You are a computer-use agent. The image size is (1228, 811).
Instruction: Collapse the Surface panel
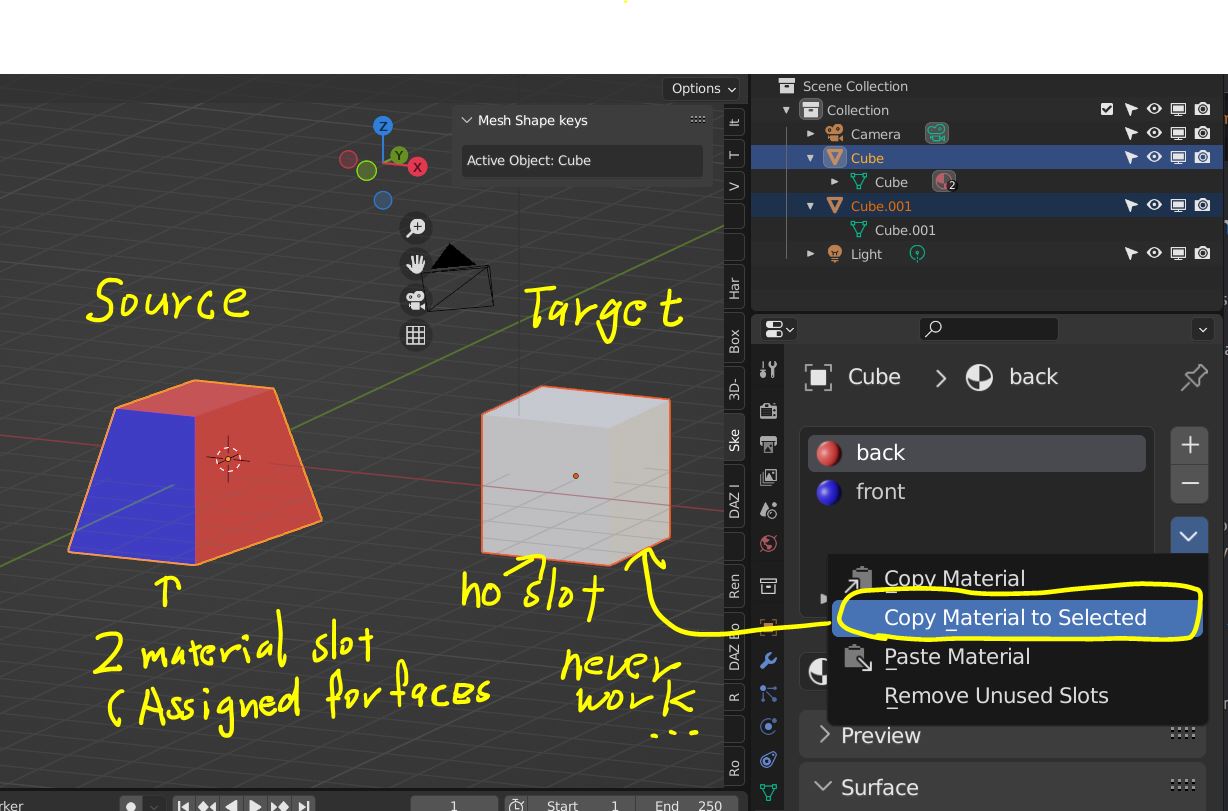(825, 787)
